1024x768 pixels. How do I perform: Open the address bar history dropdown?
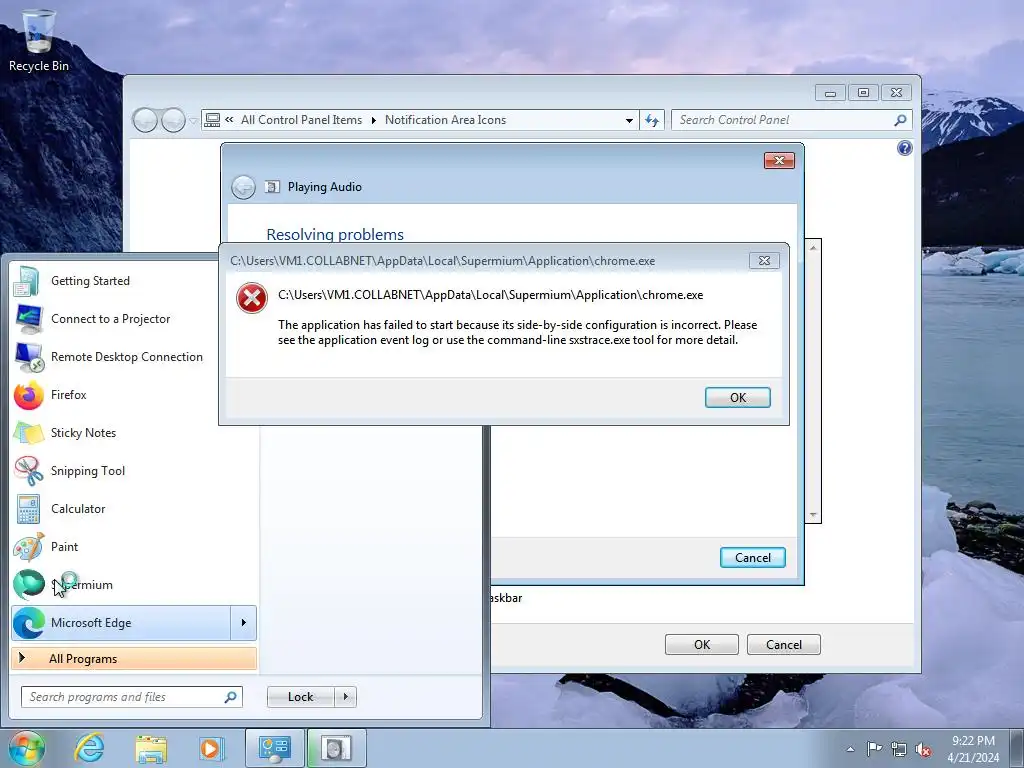coord(629,120)
